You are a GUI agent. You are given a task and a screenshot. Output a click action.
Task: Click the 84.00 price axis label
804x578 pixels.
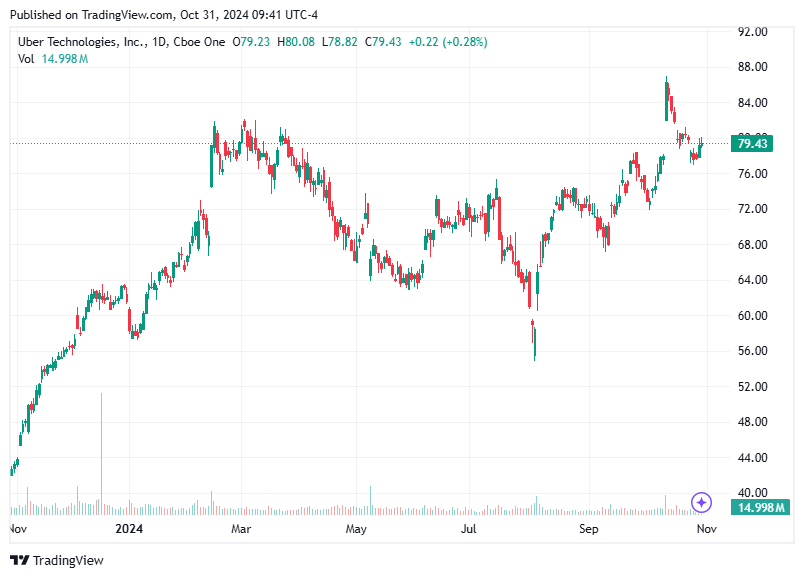point(752,103)
